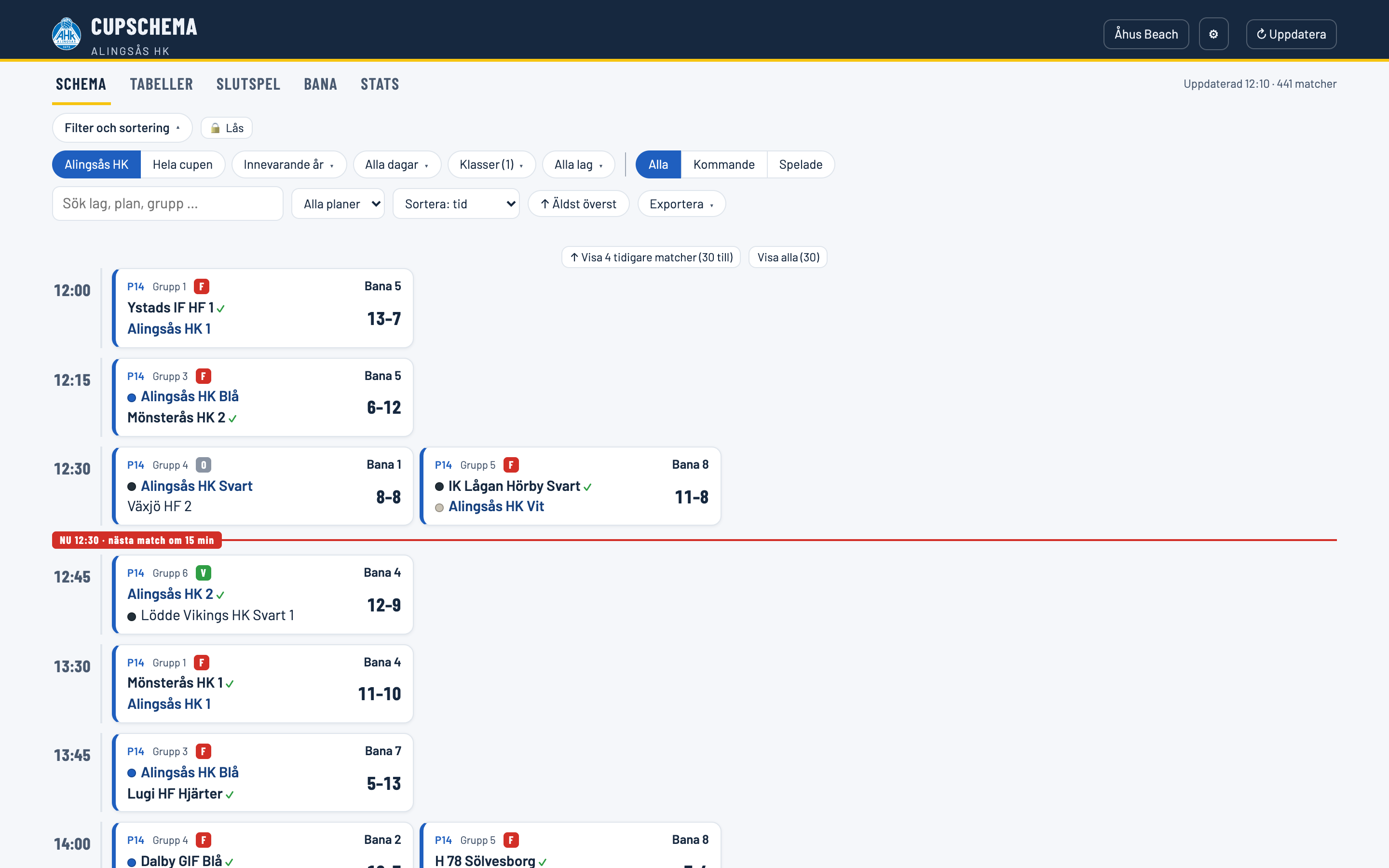Click the NU 12:30 nästa match marker

(136, 540)
